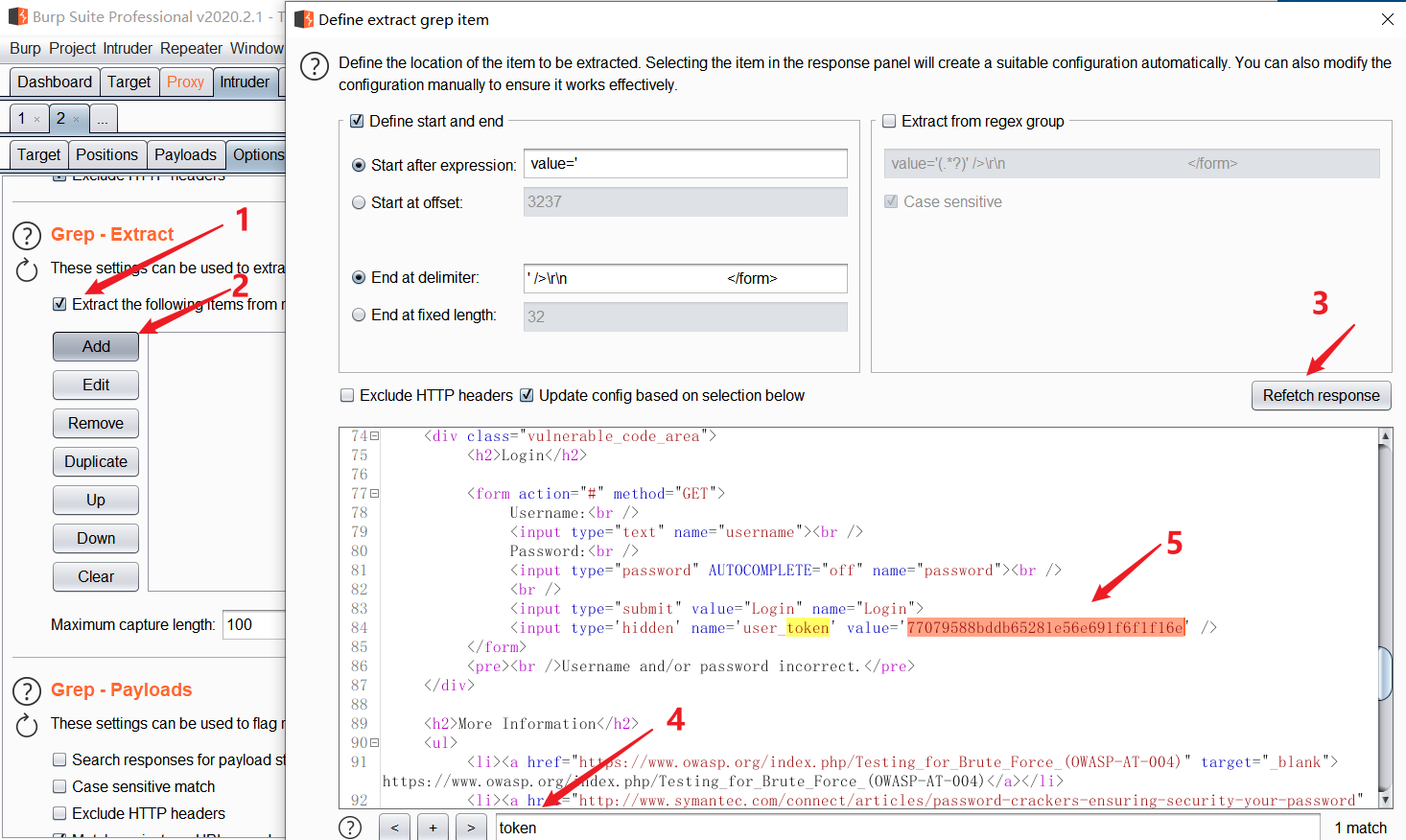This screenshot has height=840, width=1406.
Task: Collapse code fold at line 77
Action: click(x=375, y=494)
